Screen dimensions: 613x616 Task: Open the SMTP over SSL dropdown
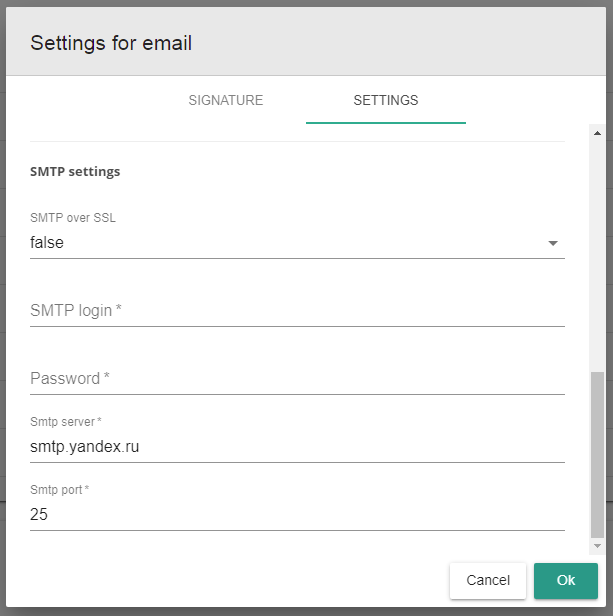point(297,243)
